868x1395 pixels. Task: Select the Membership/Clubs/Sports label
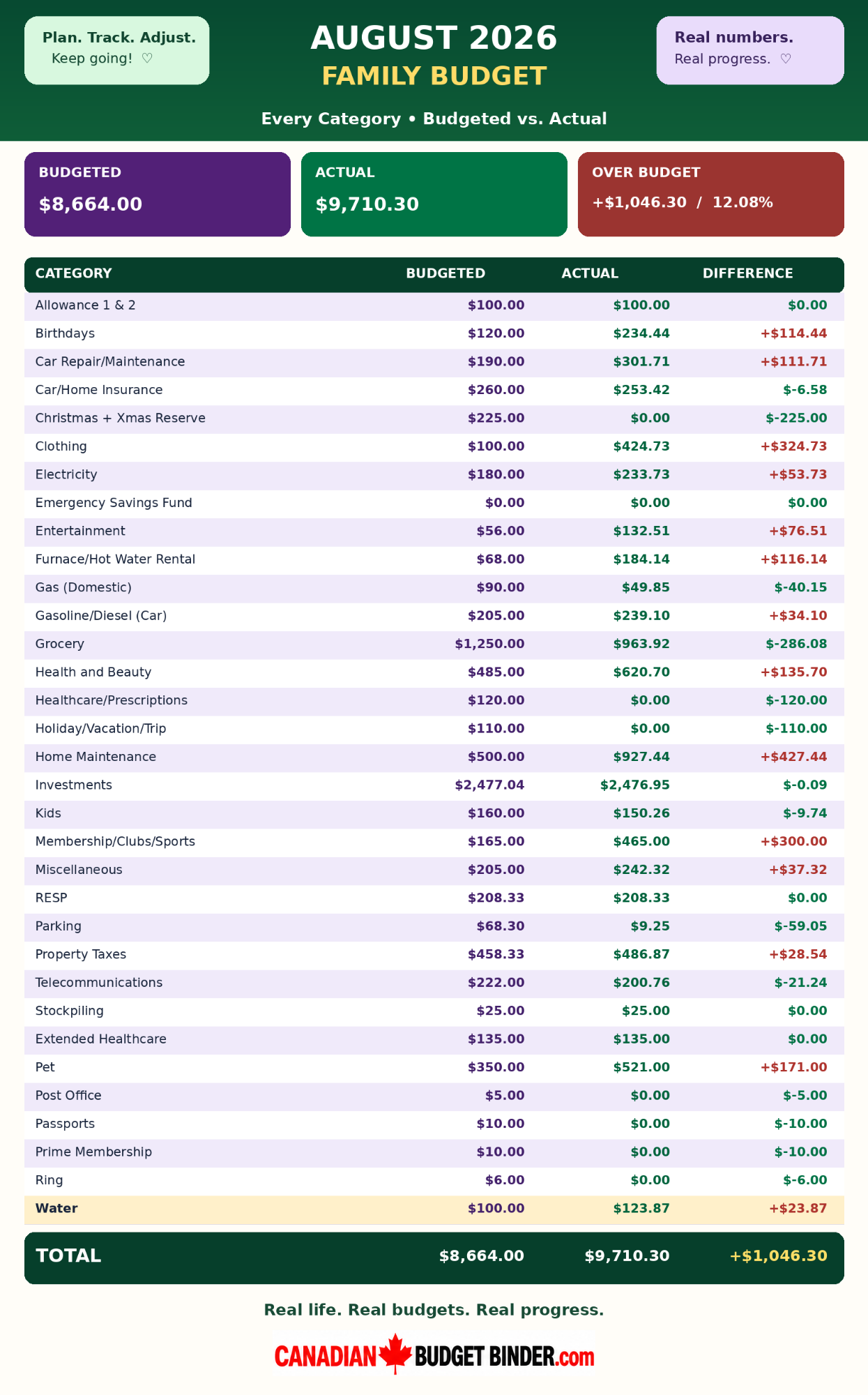pos(115,841)
